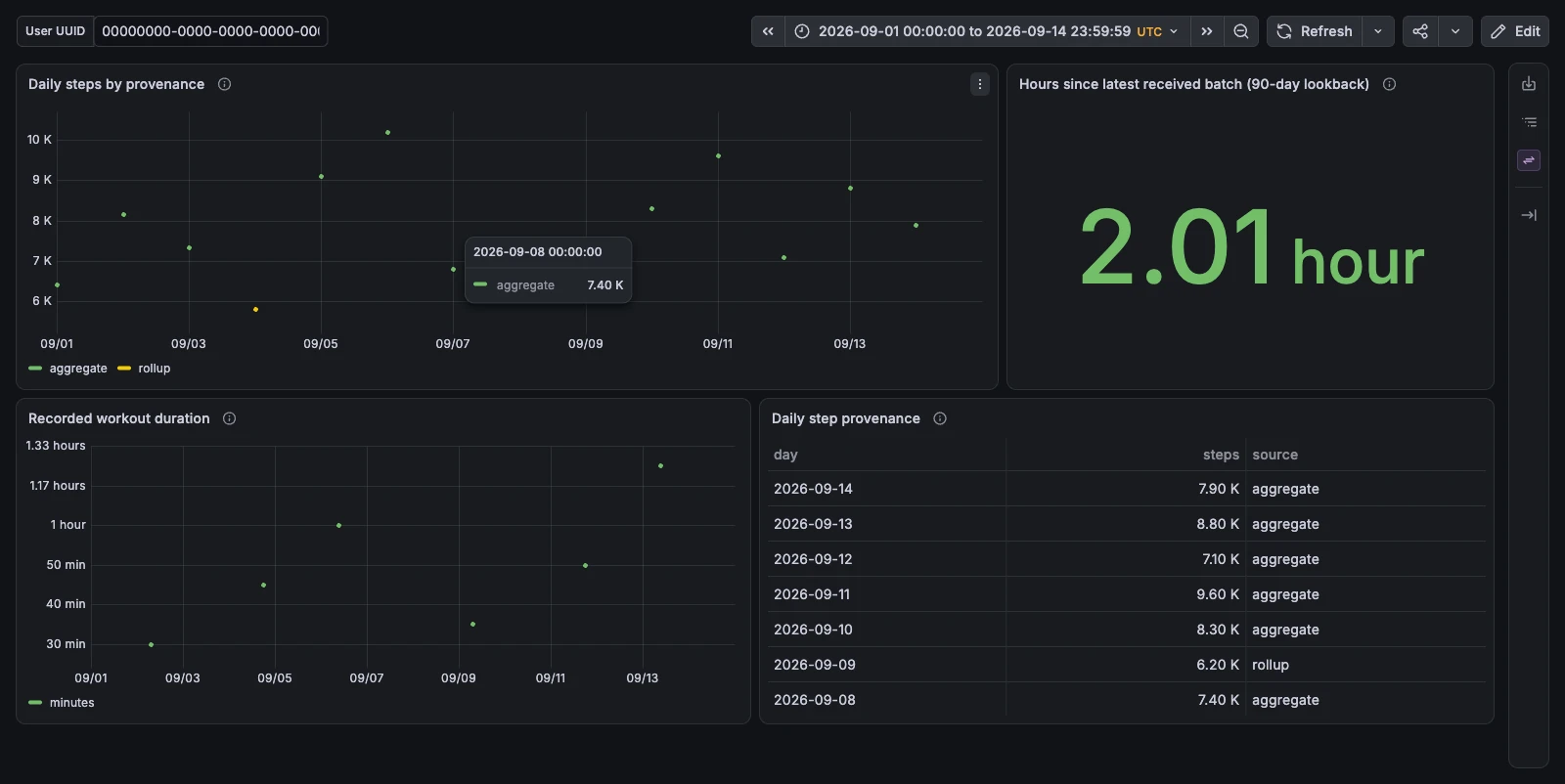Show info for Recorded workout duration panel
Screen dimensions: 1565x784
[229, 418]
